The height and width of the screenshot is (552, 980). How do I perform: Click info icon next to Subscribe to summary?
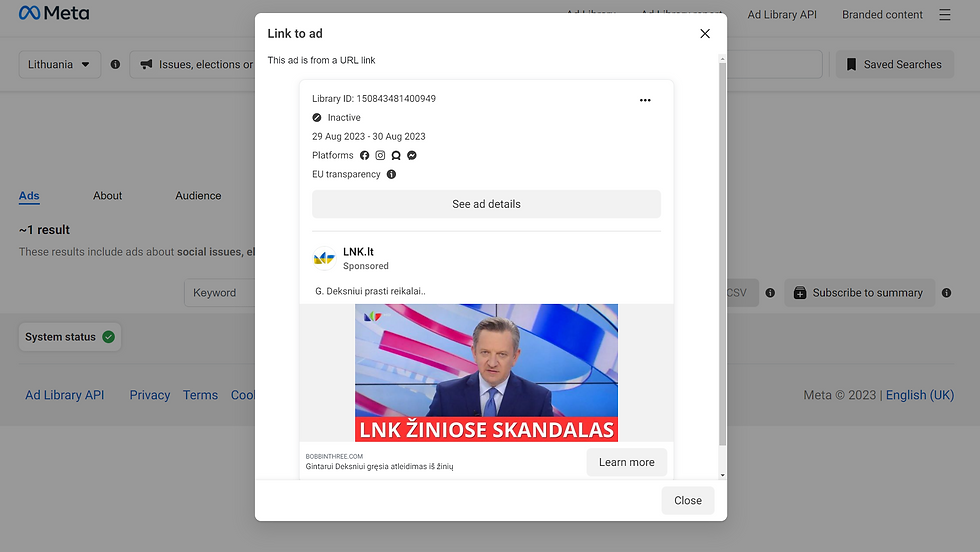946,293
